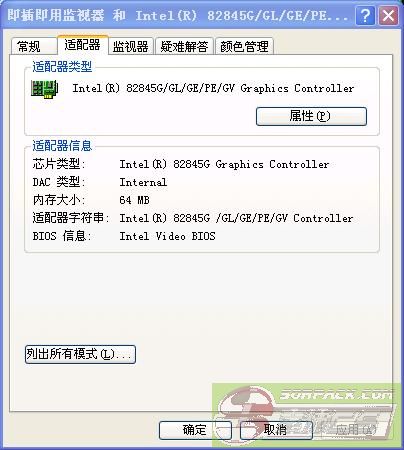Click the 芯片类型 value text

(x=224, y=164)
